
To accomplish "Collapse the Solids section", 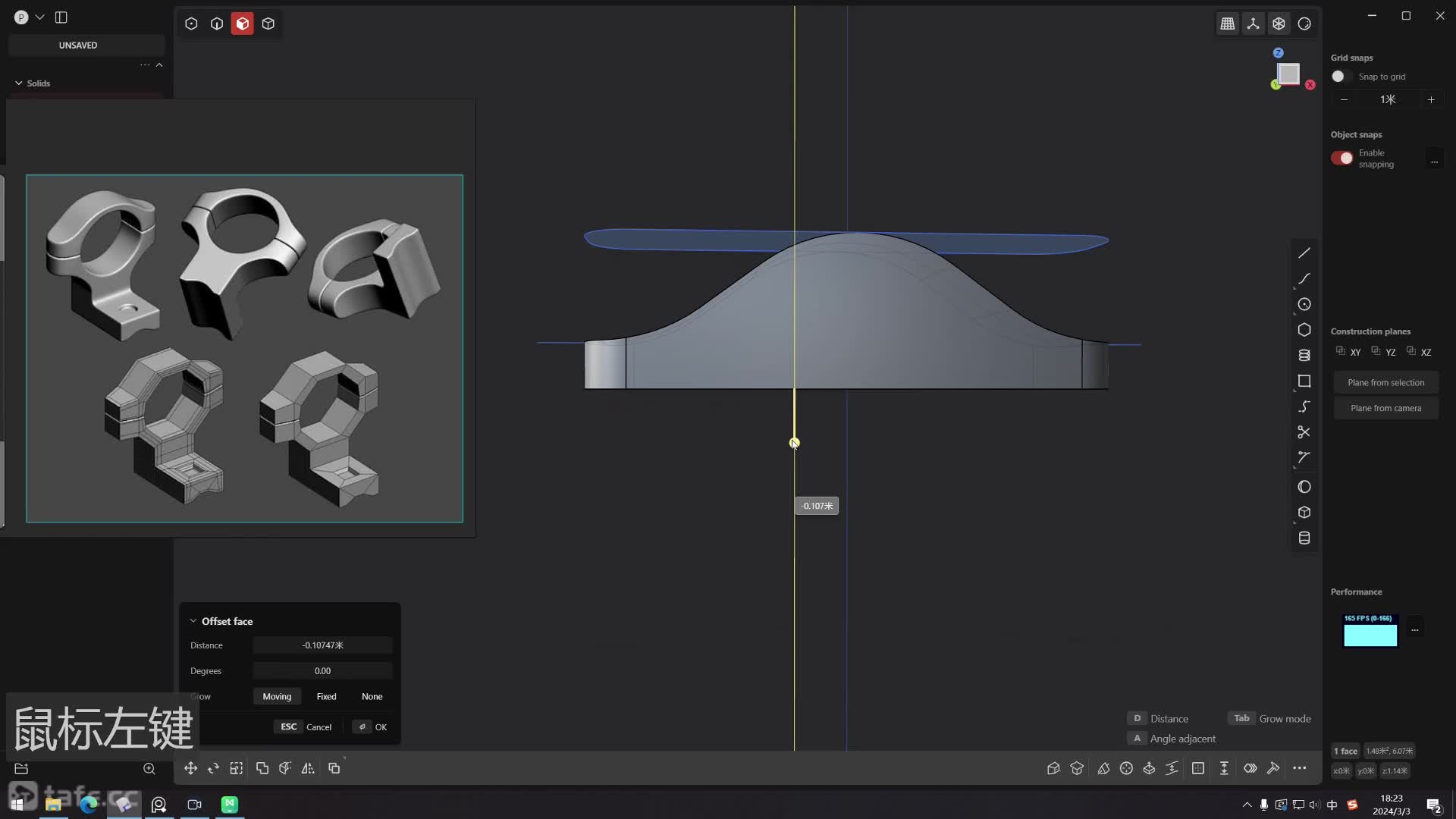I will (19, 83).
